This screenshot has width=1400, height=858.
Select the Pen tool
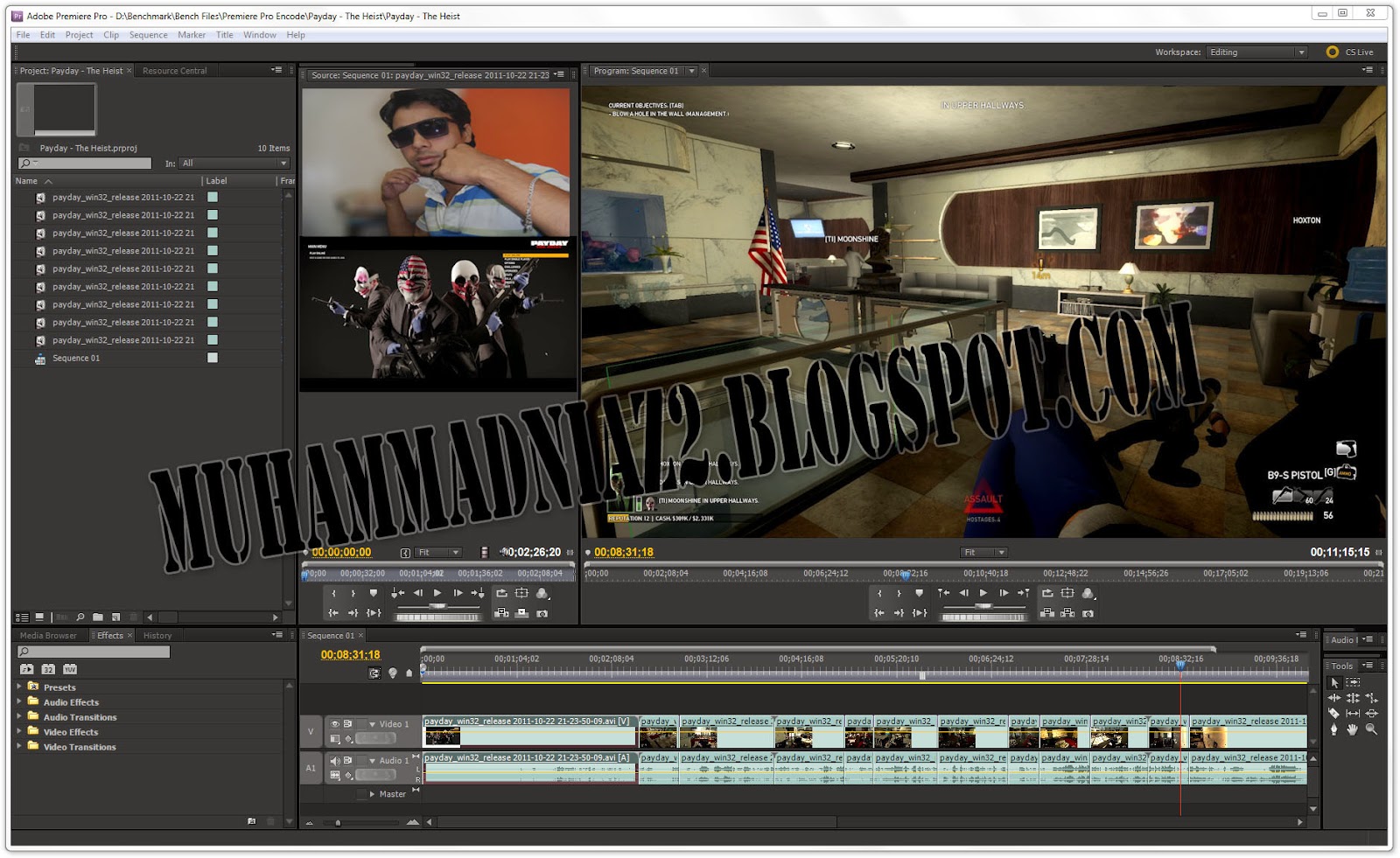[1334, 729]
